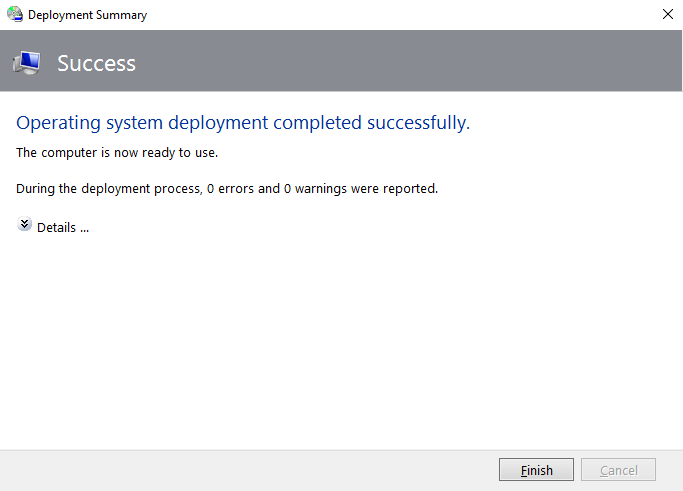
Task: Click the Deployment Summary title bar icon
Action: 15,15
